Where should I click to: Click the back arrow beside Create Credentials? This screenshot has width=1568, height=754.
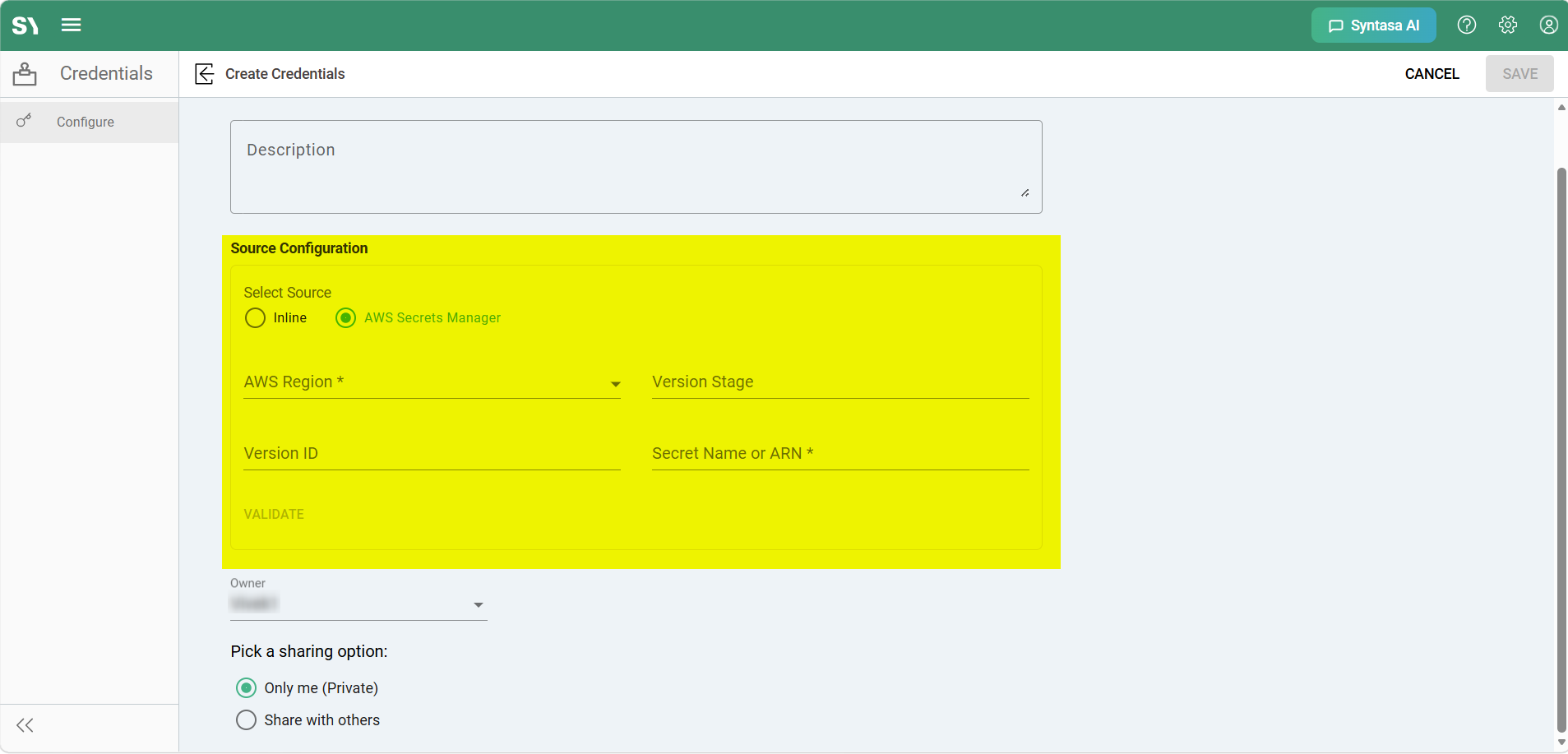205,74
